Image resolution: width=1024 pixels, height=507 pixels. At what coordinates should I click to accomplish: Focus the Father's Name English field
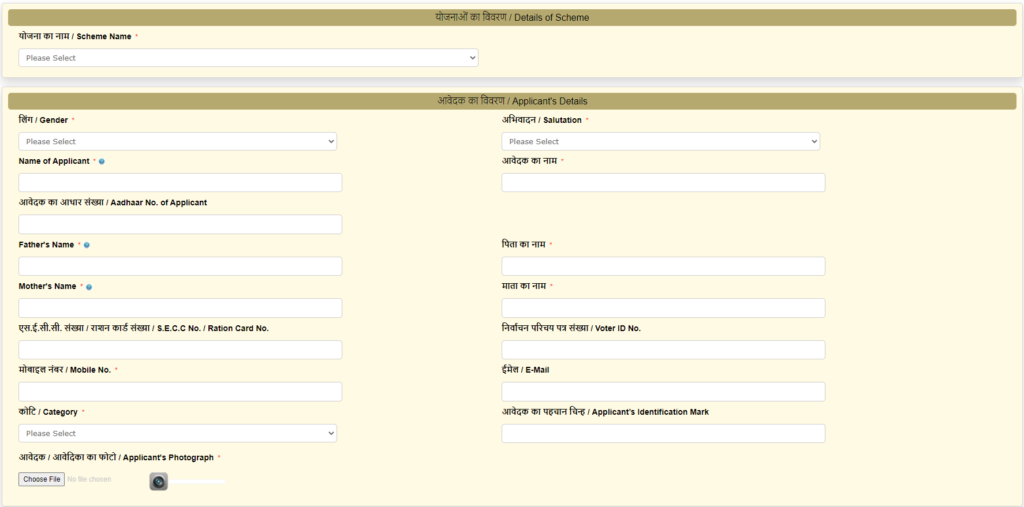click(180, 266)
